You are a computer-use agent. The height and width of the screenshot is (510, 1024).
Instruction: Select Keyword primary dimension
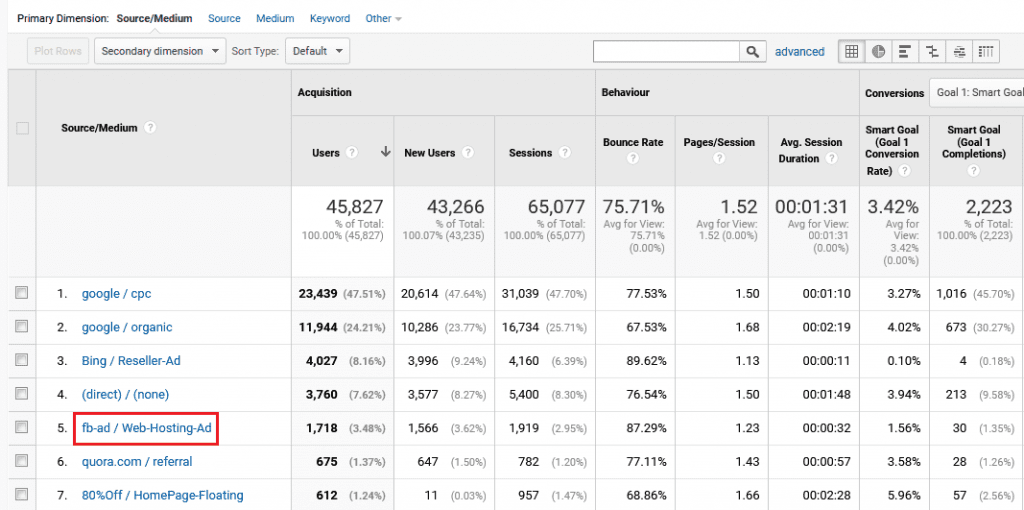pyautogui.click(x=330, y=18)
